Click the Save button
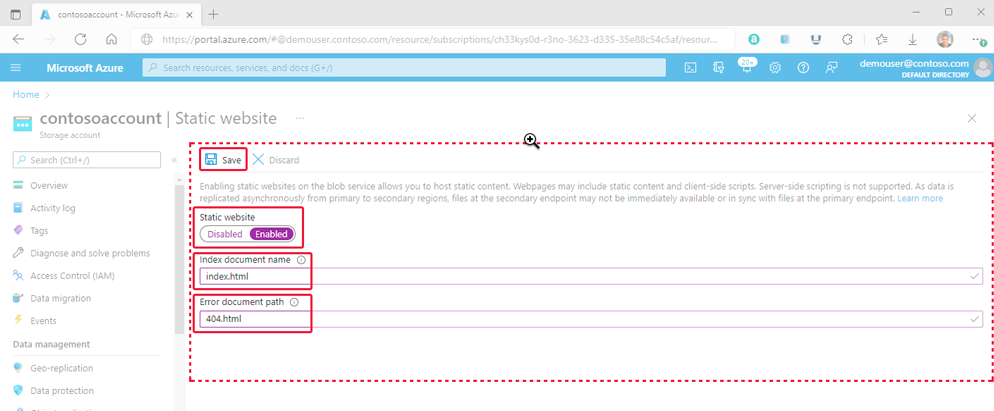The height and width of the screenshot is (411, 994). (x=223, y=160)
